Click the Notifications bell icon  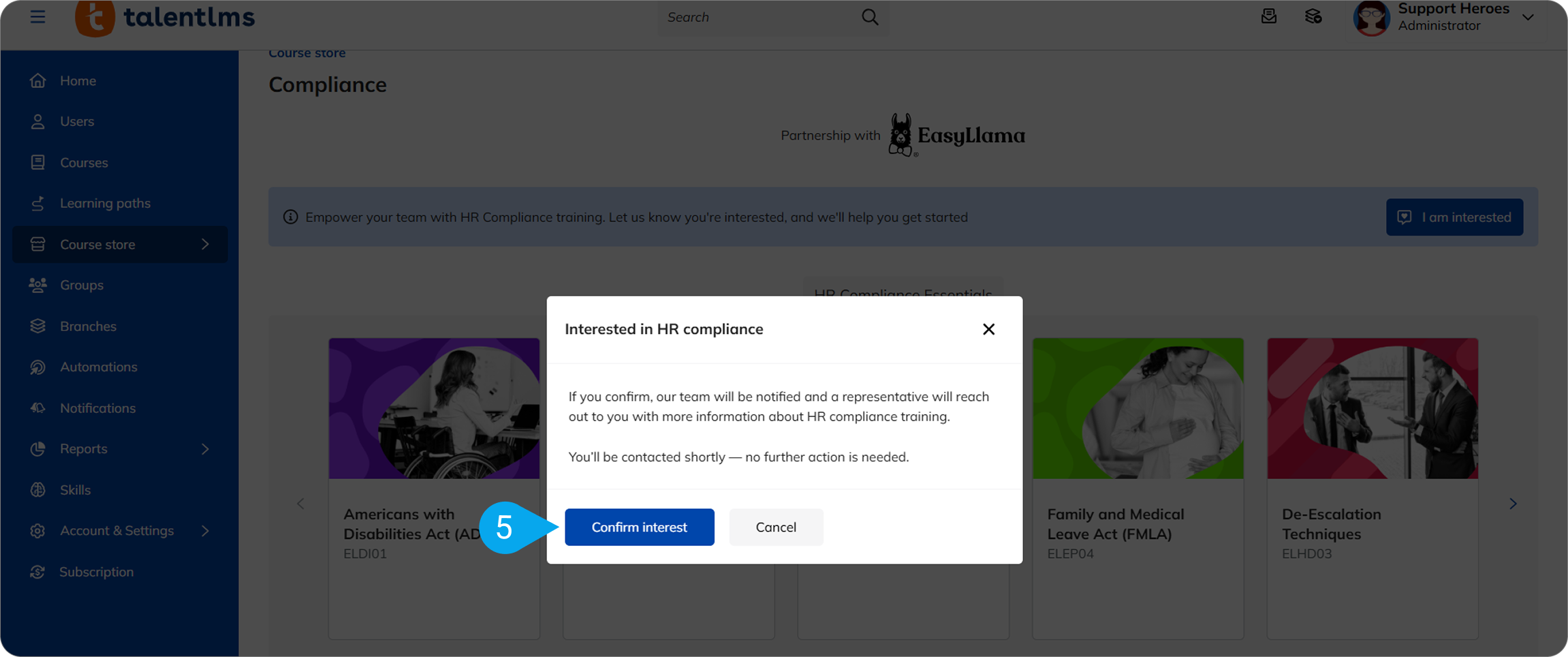point(38,408)
